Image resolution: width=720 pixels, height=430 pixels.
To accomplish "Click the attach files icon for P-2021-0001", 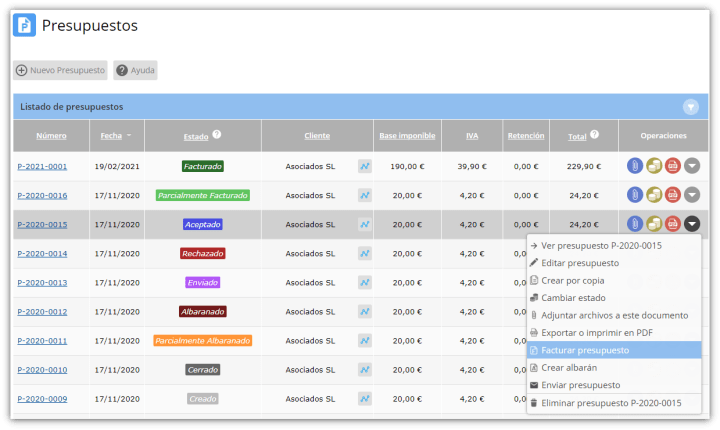I will (x=635, y=166).
